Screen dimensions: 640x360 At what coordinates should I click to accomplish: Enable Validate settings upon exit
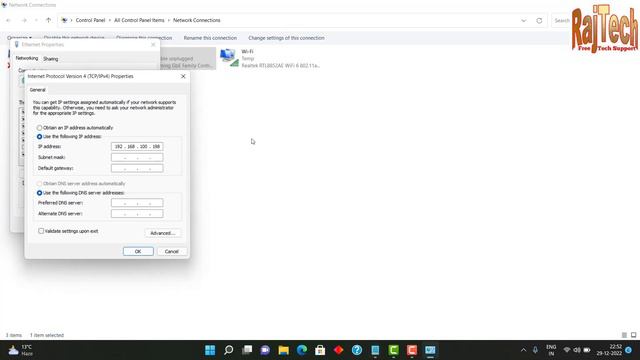pos(41,231)
